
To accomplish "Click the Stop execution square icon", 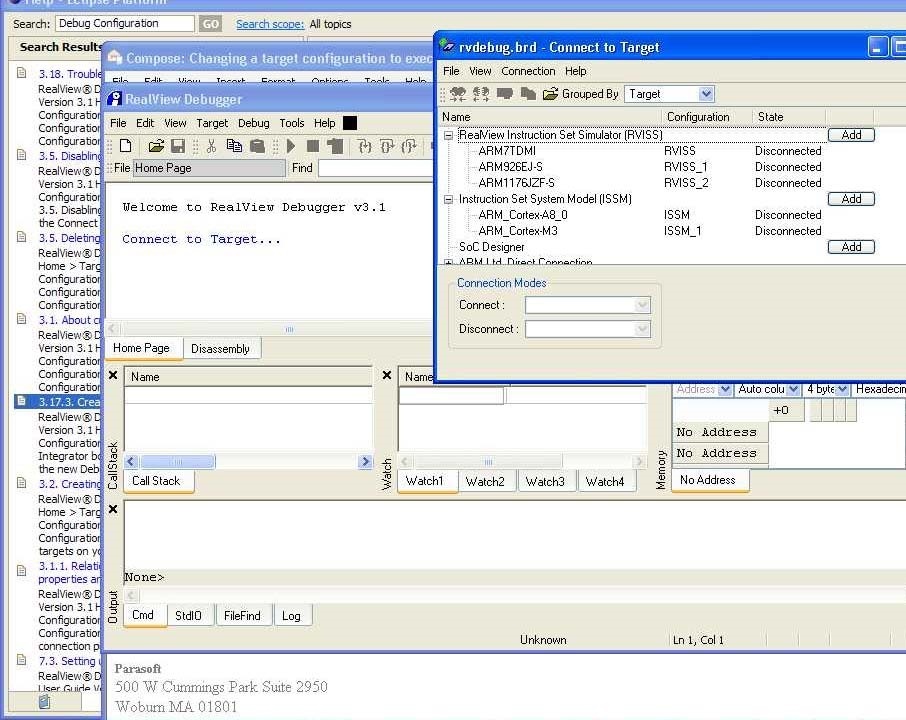I will pos(313,146).
